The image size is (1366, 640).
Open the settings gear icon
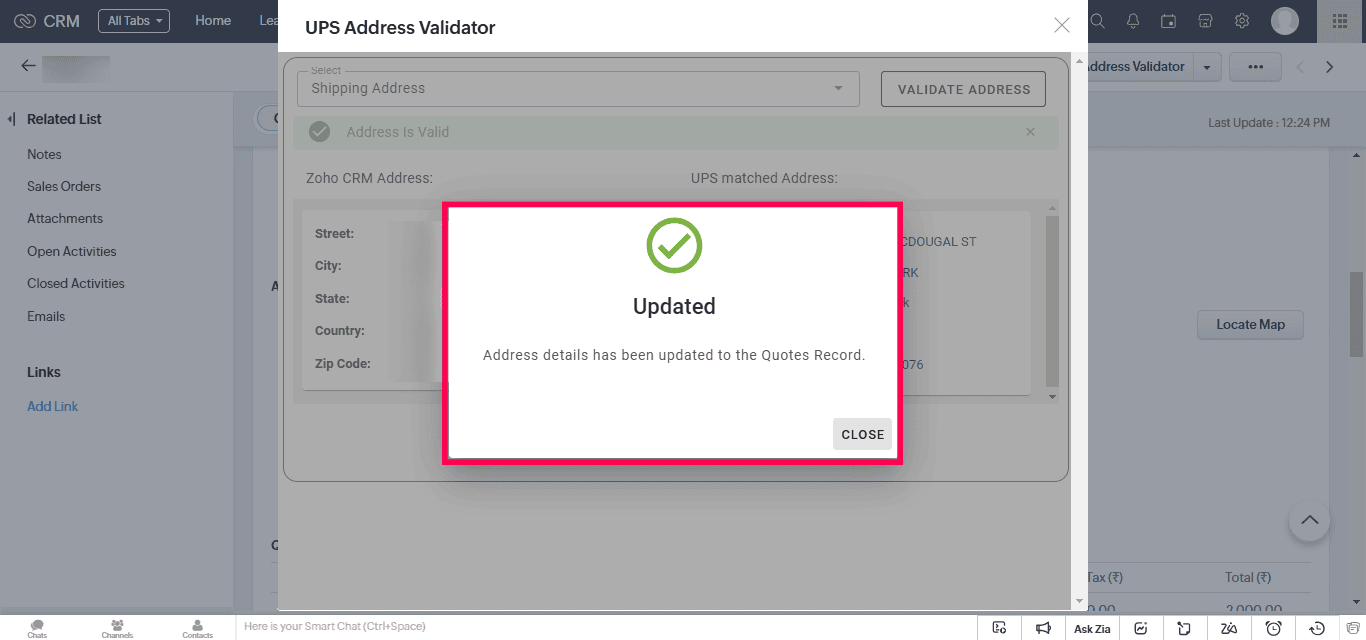pyautogui.click(x=1242, y=21)
